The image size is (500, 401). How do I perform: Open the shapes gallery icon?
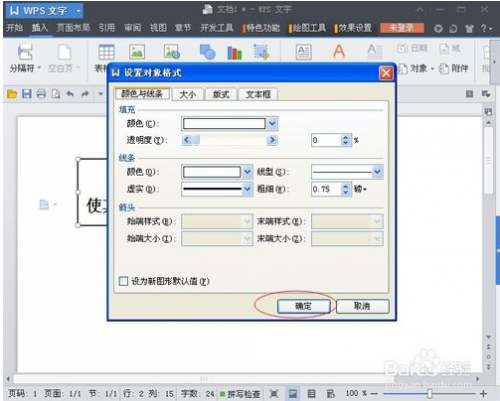pos(207,52)
